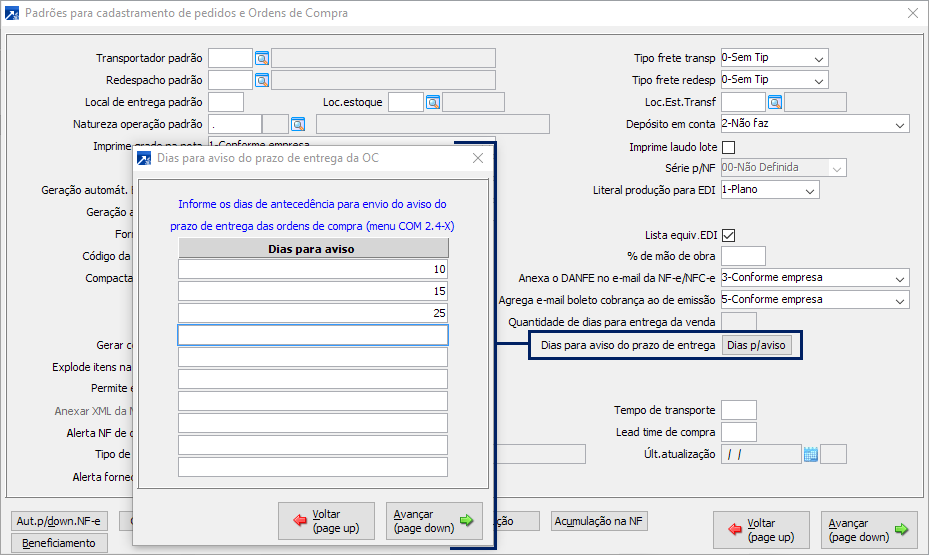Viewport: 929px width, 555px height.
Task: Click Tempo de transporte field
Action: (x=739, y=410)
